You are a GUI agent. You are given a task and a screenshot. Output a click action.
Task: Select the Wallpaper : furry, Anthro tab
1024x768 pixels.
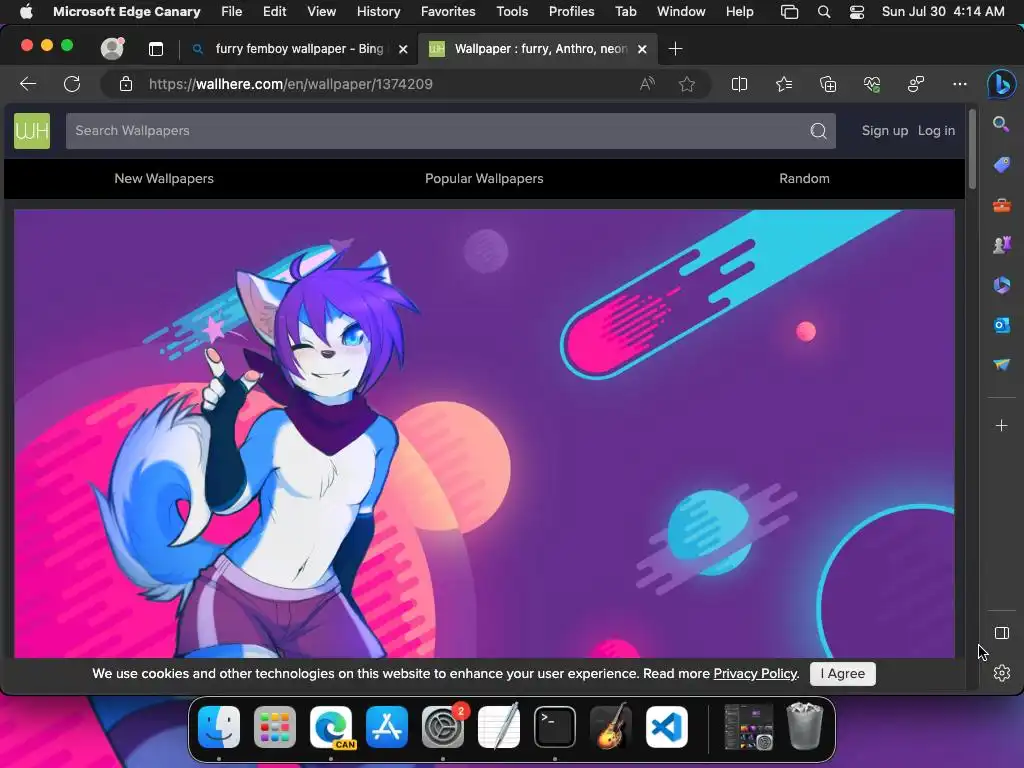pos(538,49)
